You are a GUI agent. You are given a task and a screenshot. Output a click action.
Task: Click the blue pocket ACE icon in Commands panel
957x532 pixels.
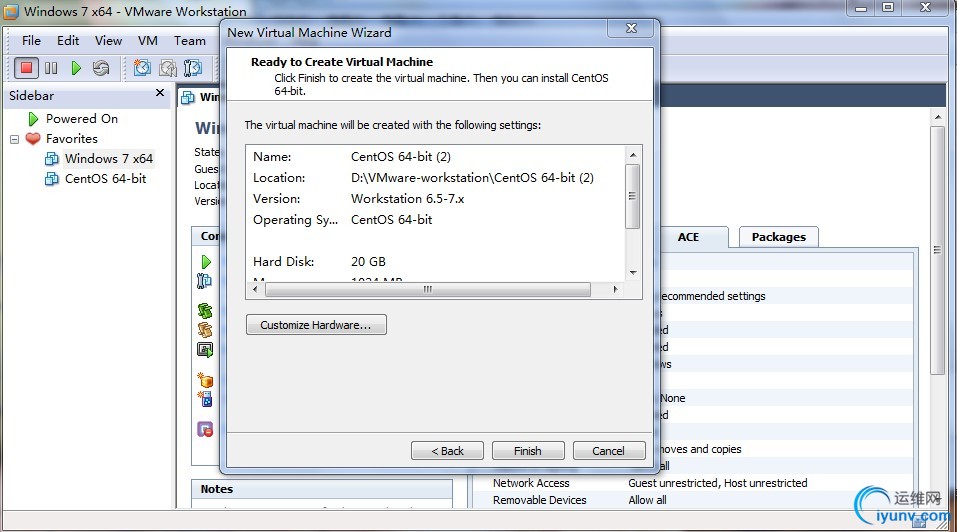[x=205, y=399]
